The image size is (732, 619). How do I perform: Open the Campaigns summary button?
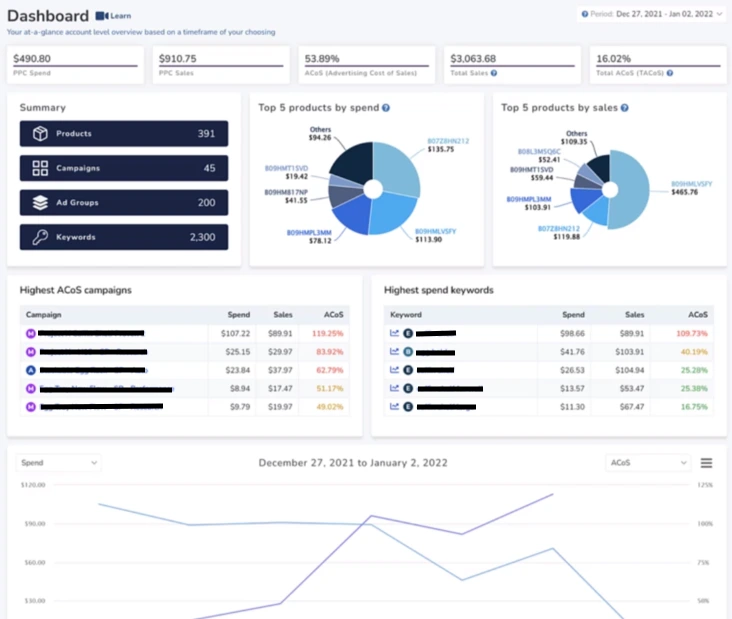coord(124,169)
